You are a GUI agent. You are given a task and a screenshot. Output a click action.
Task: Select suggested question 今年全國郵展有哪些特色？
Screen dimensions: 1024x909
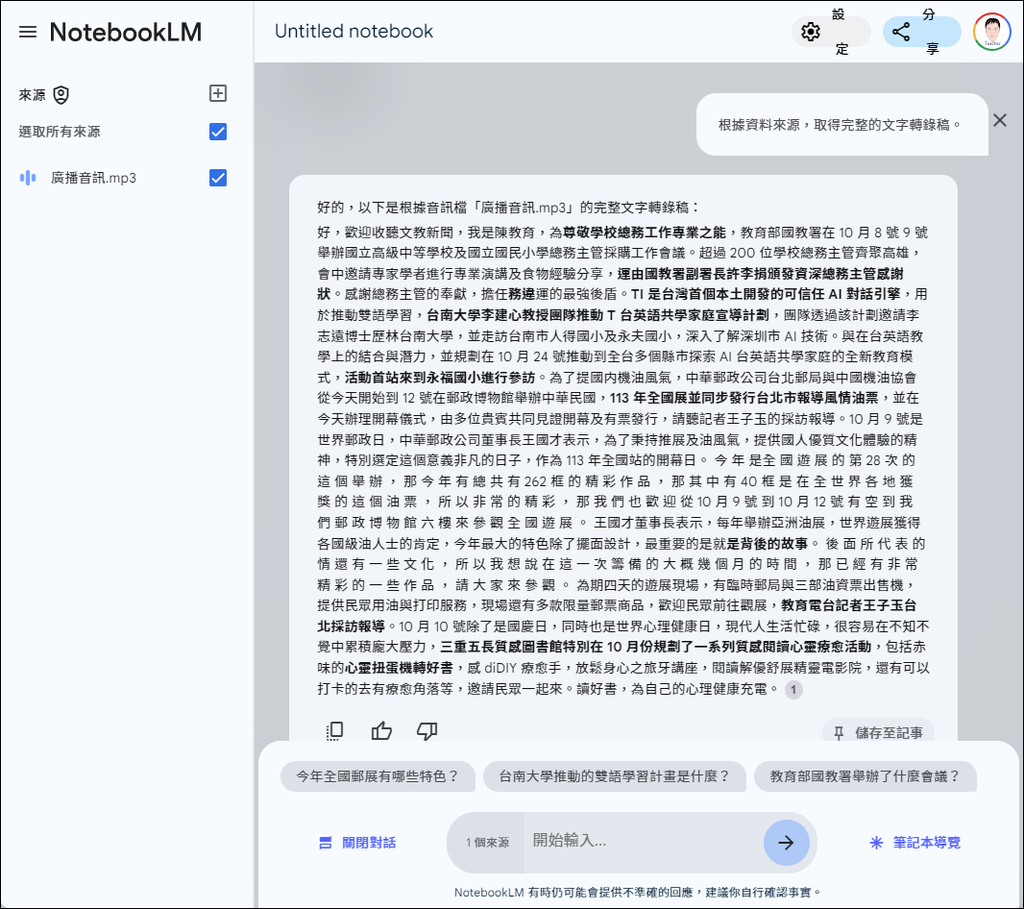pos(377,776)
